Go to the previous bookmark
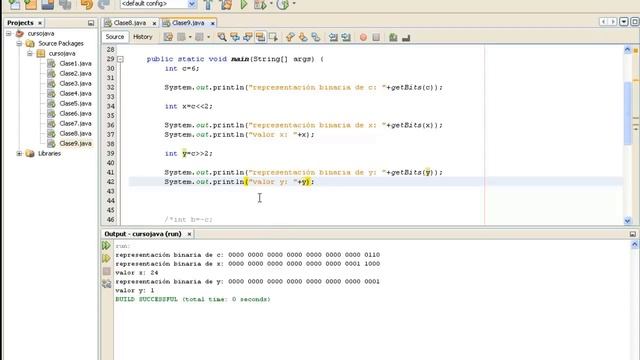 (x=290, y=37)
